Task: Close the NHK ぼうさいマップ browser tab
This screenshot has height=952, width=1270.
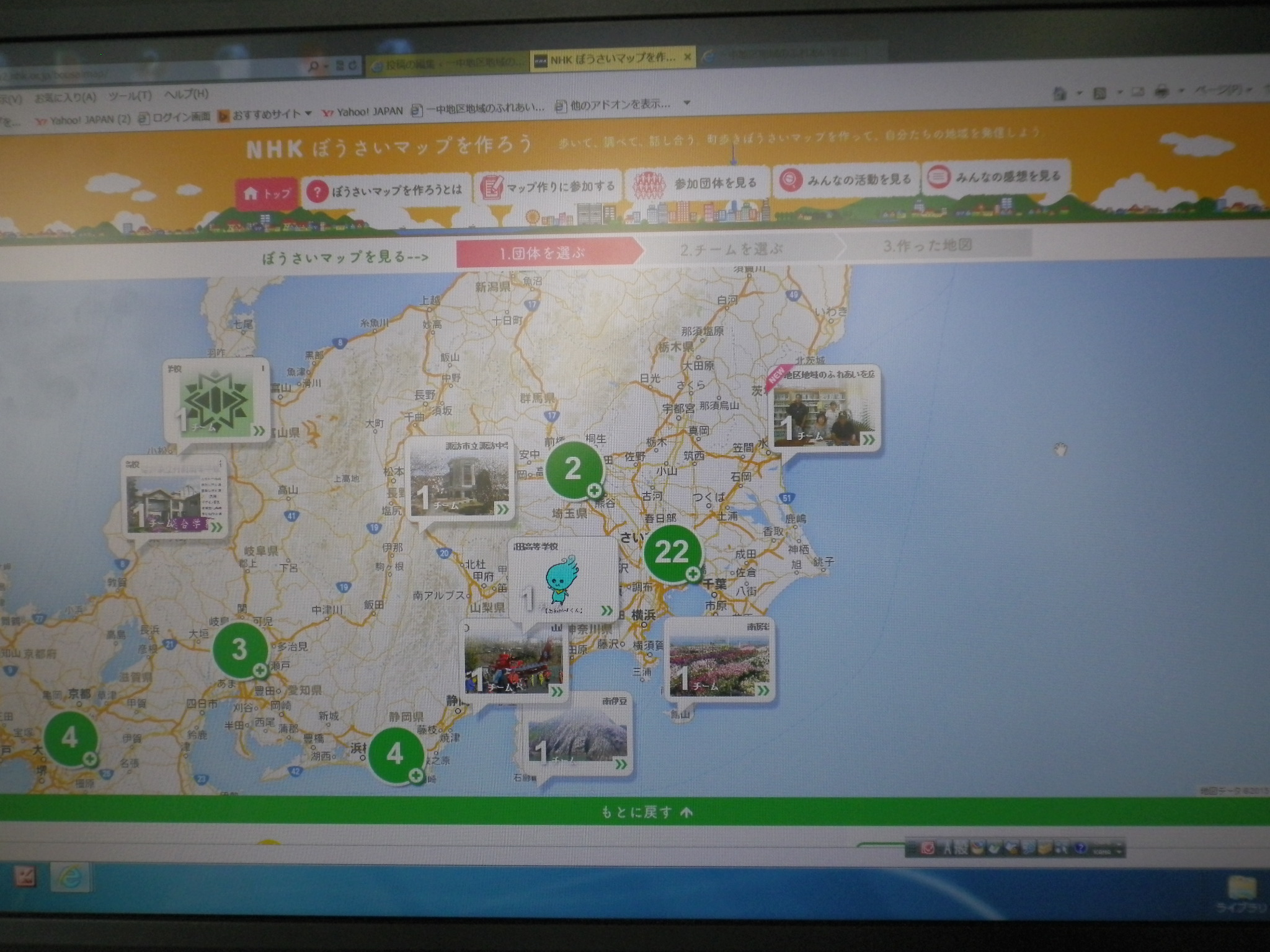Action: point(686,58)
